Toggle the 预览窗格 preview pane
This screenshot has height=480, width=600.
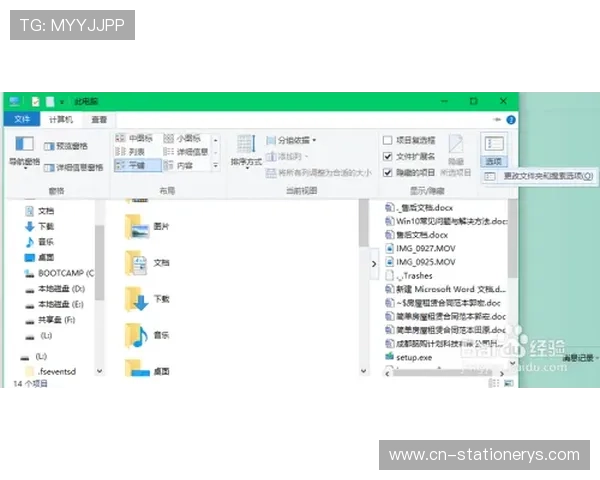(66, 146)
